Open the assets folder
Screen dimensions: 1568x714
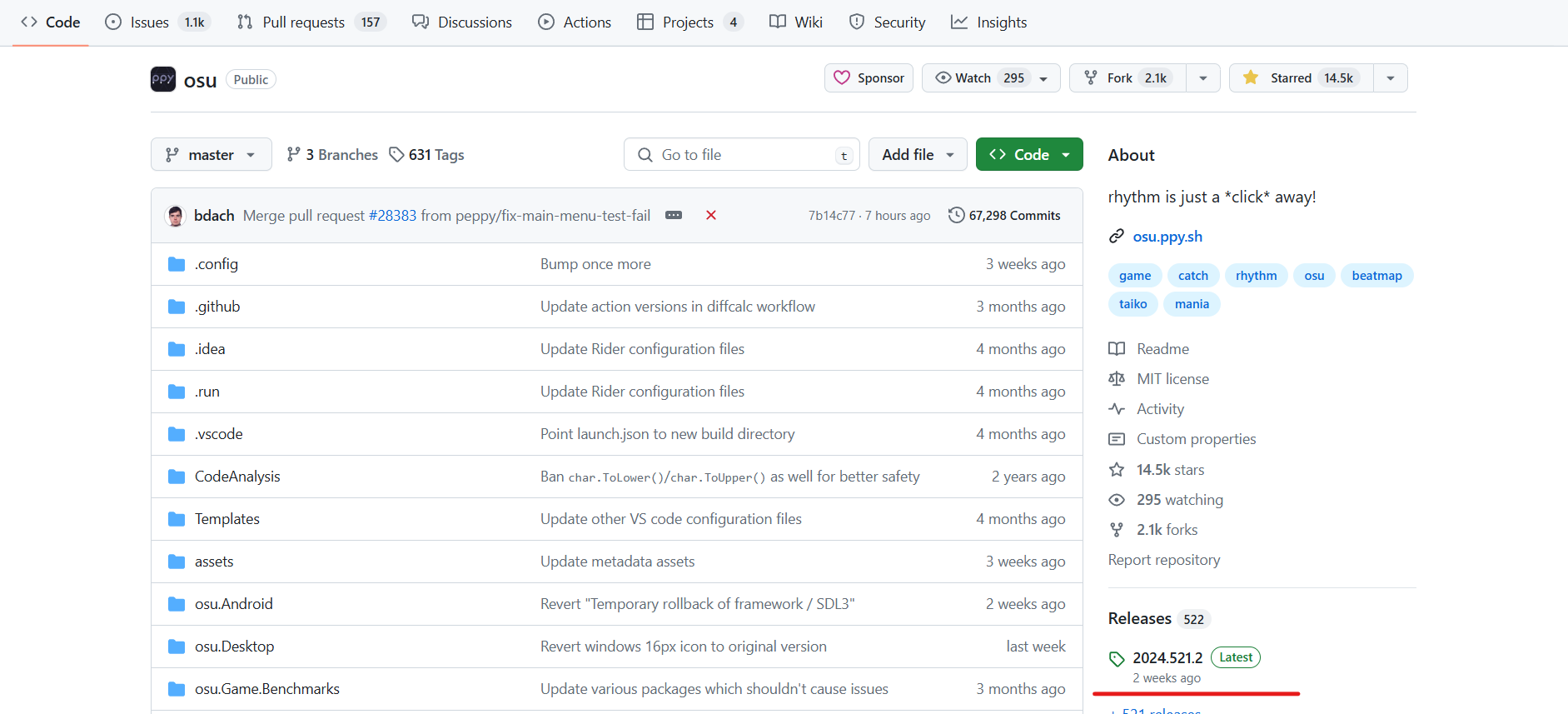tap(214, 562)
